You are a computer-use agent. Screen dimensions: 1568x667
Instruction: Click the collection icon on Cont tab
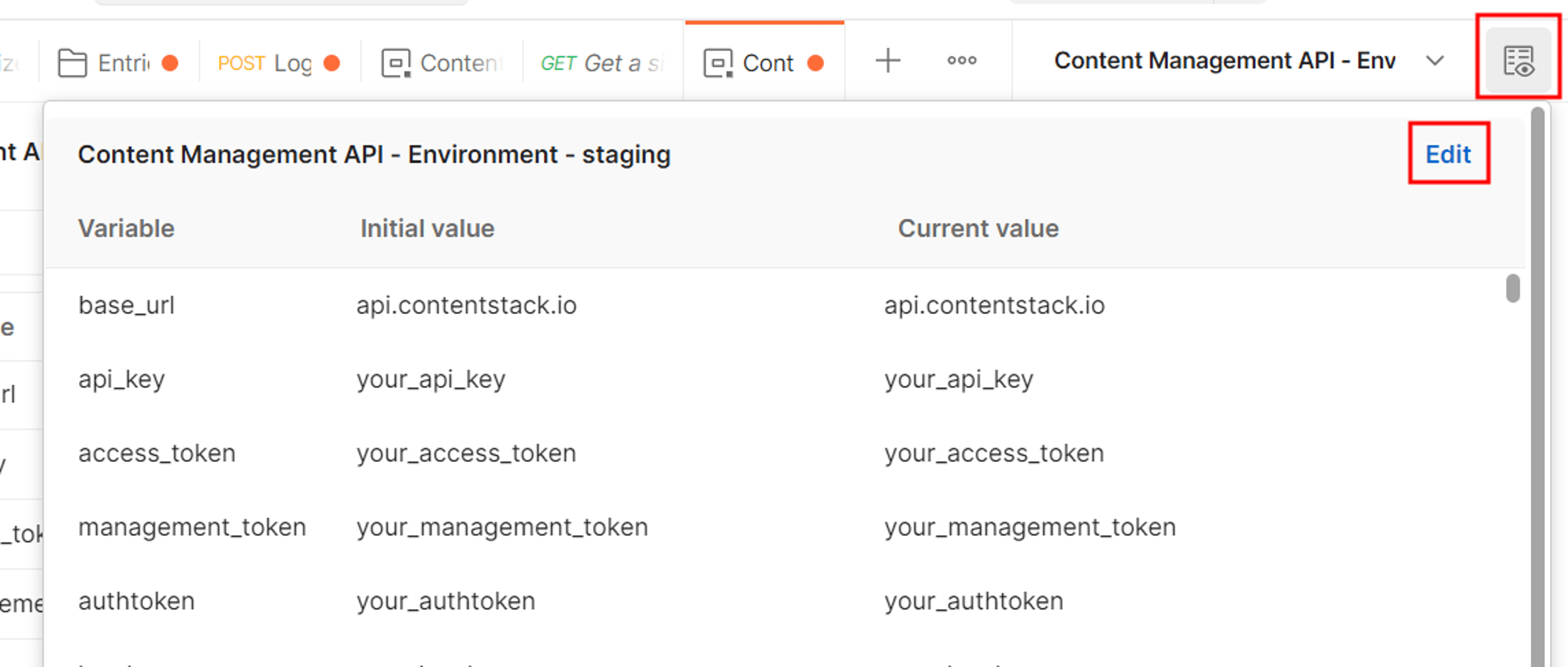[719, 63]
